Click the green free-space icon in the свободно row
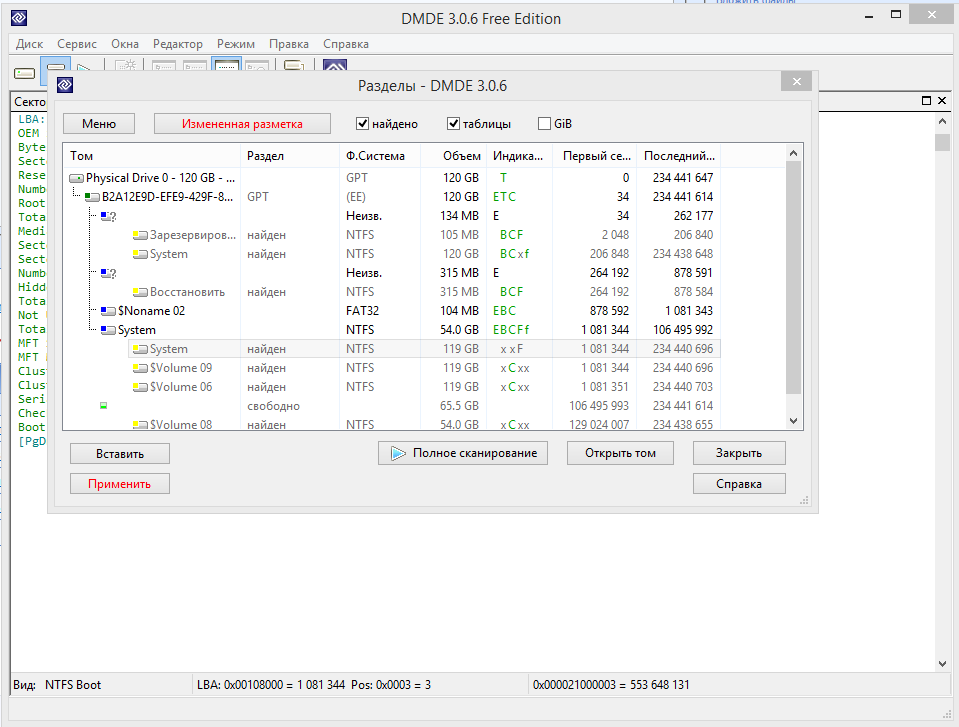 coord(103,405)
